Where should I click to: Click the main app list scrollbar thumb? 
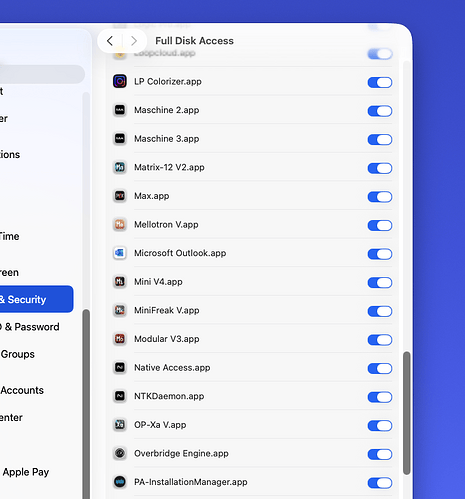tap(406, 413)
